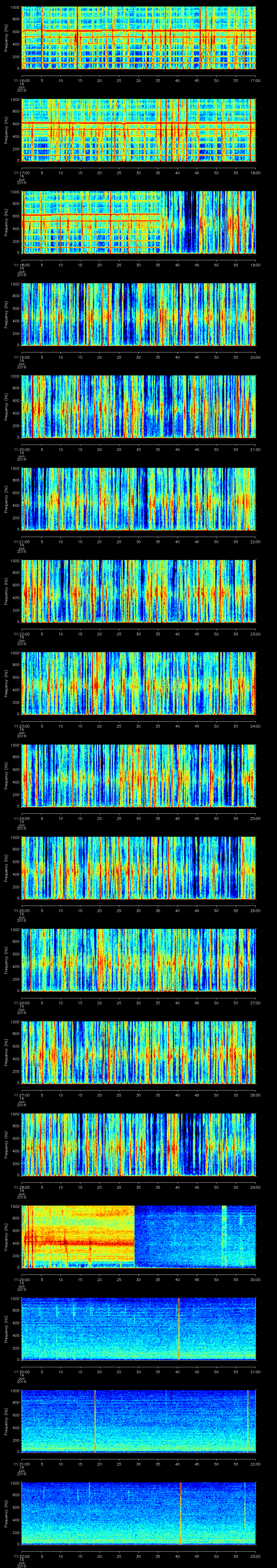277x1568 pixels.
Task: Select the 11:26:00 start time label
Action: pos(22,1003)
